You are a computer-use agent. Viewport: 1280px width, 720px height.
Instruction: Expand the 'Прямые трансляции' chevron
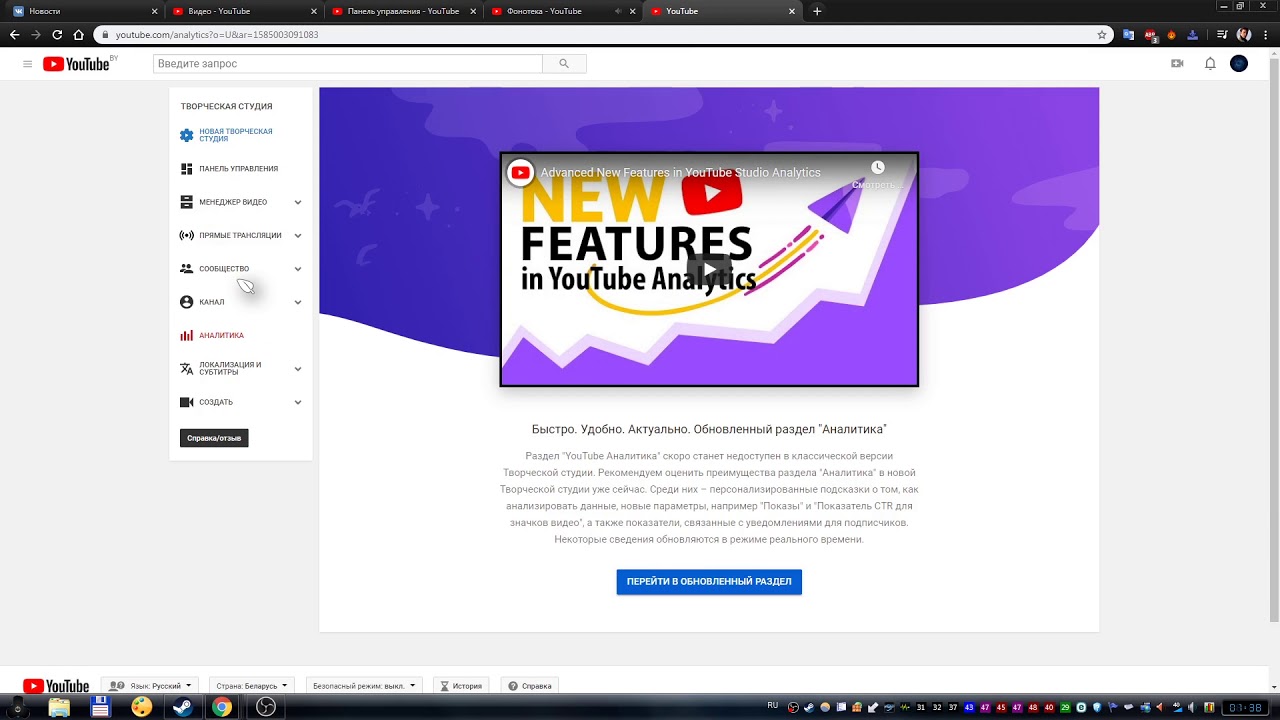pyautogui.click(x=298, y=236)
